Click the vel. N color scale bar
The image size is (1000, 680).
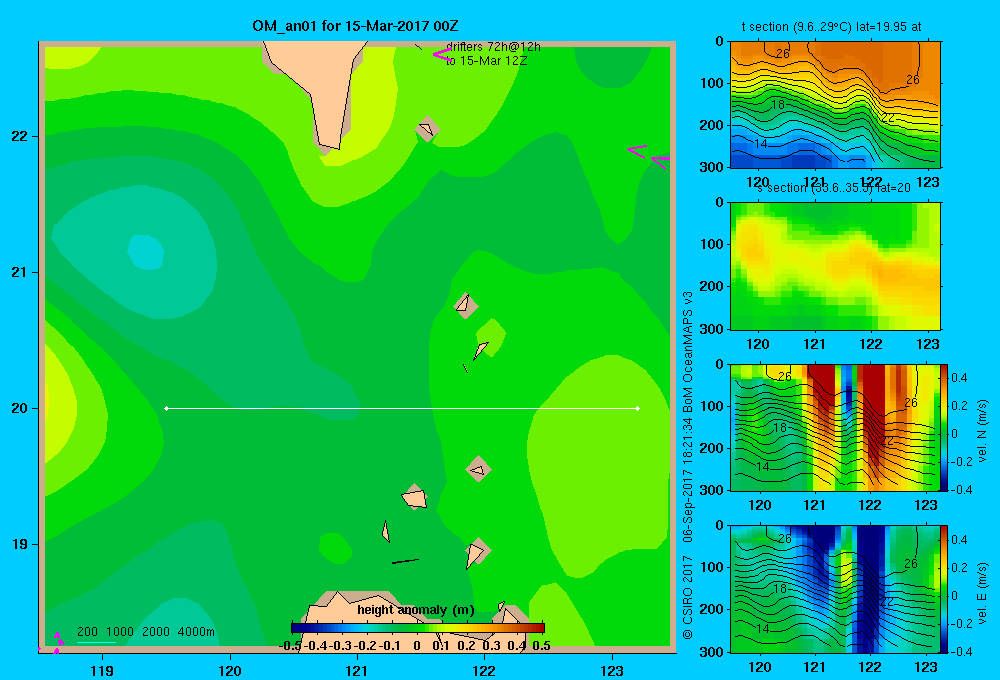tap(945, 427)
